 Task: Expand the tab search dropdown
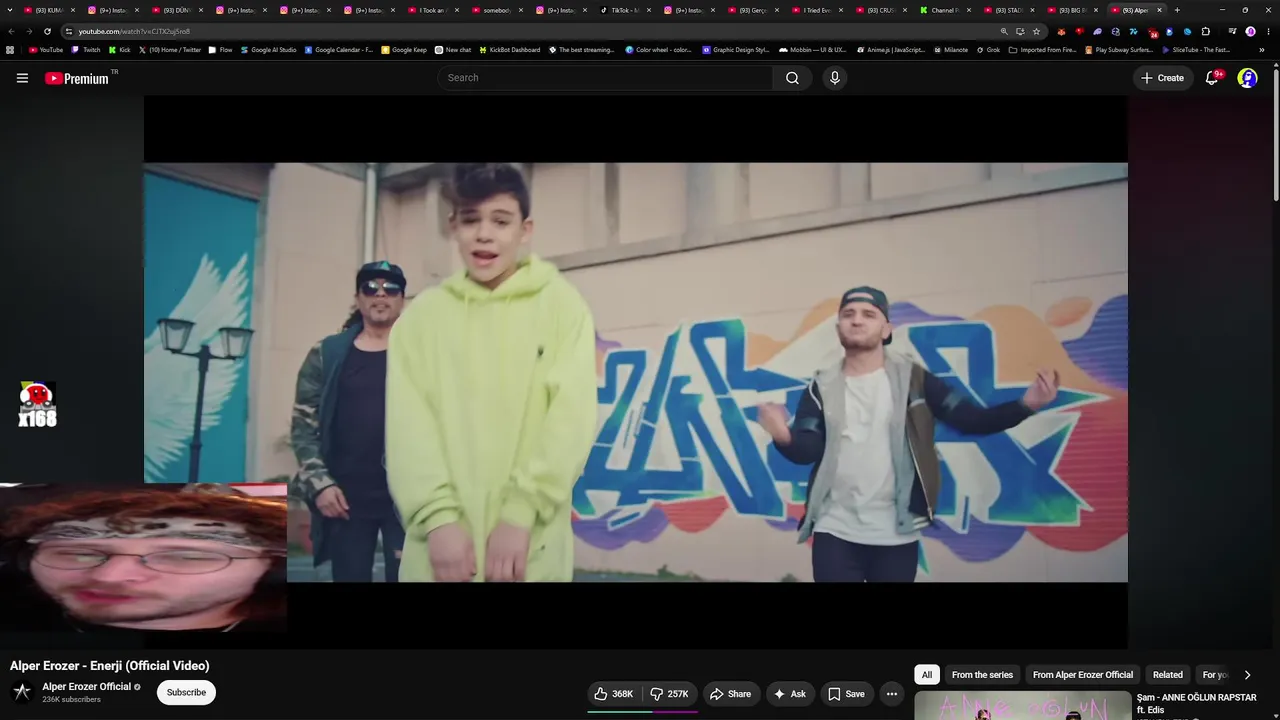click(x=11, y=10)
